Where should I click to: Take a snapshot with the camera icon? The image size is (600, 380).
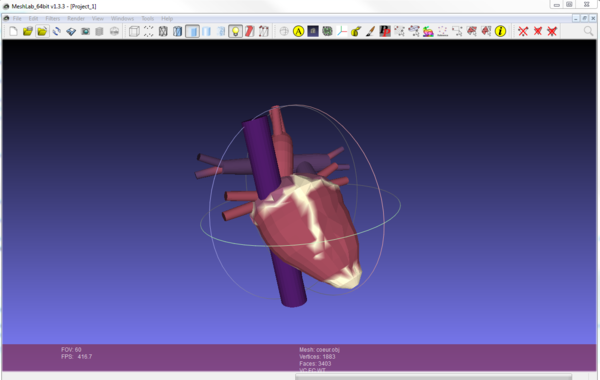click(85, 31)
